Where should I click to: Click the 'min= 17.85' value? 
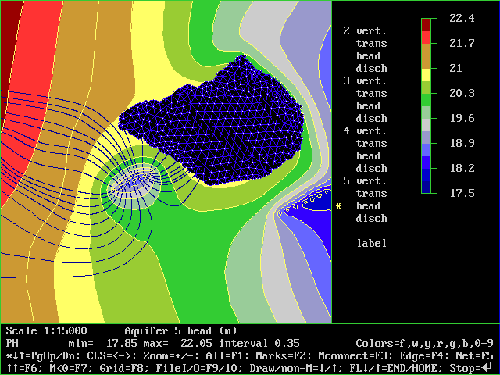tap(103, 343)
